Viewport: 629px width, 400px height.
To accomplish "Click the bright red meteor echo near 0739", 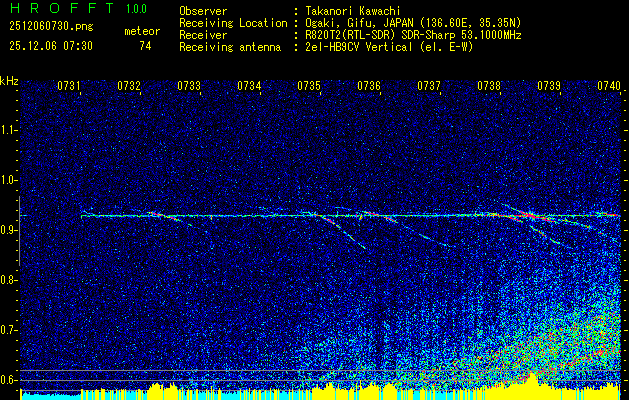I will click(530, 216).
